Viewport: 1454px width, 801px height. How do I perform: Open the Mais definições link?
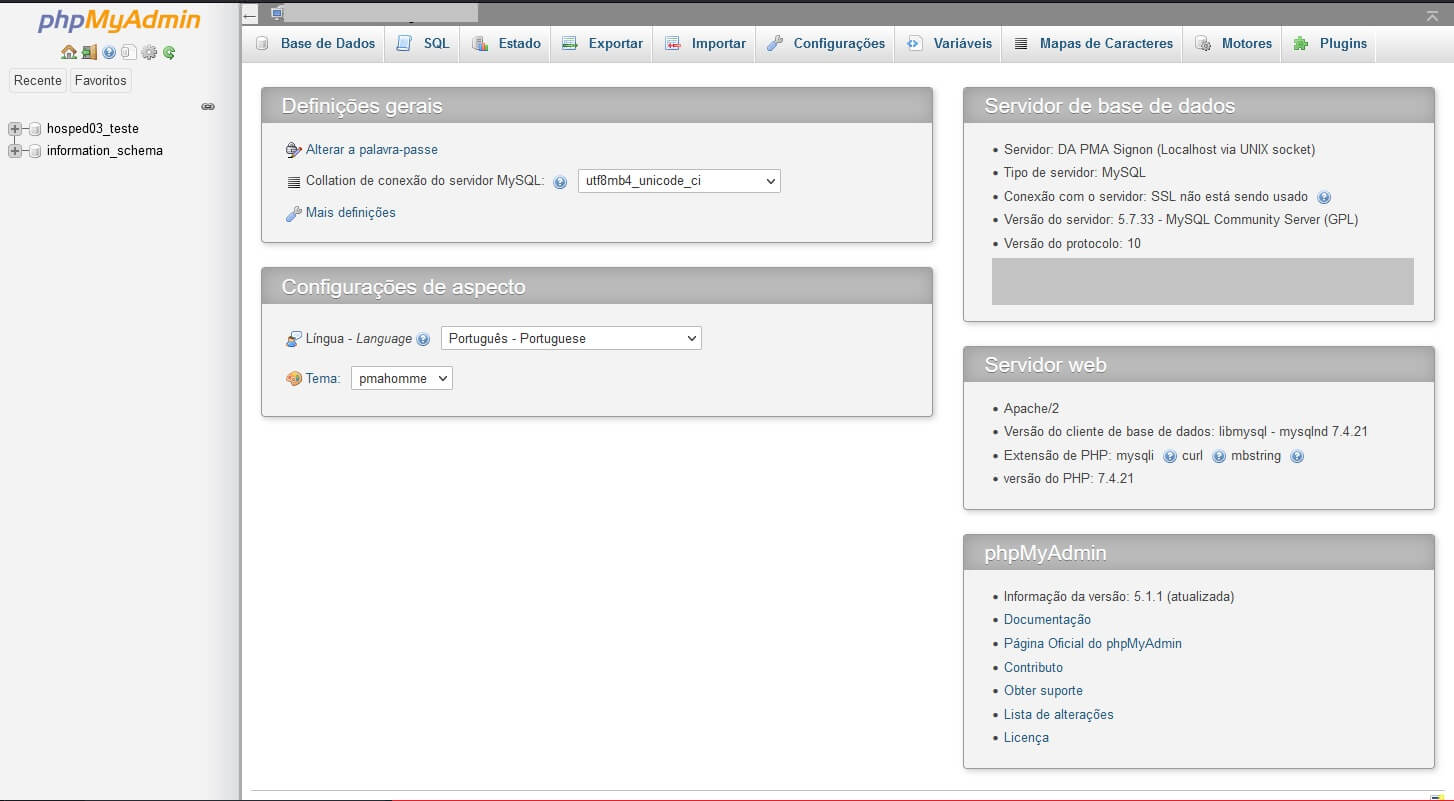[x=351, y=213]
